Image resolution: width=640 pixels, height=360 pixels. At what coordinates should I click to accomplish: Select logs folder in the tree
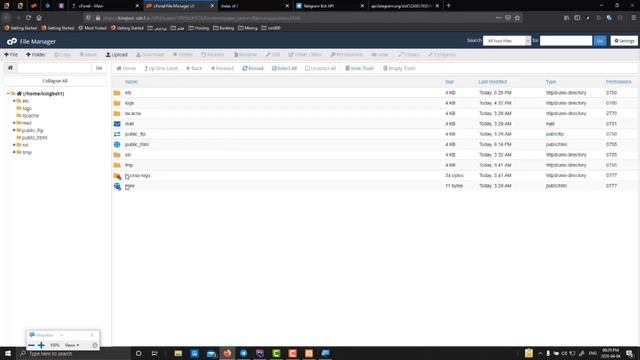(x=27, y=108)
